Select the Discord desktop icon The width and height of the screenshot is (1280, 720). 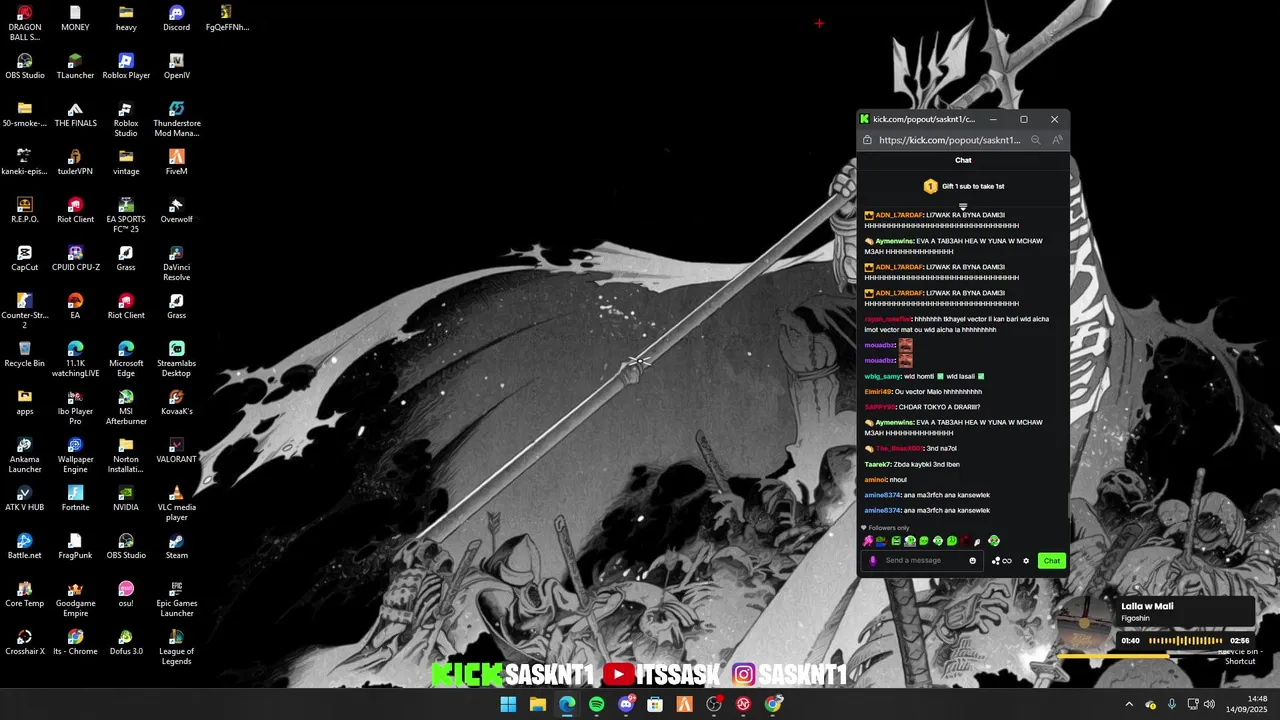point(176,19)
